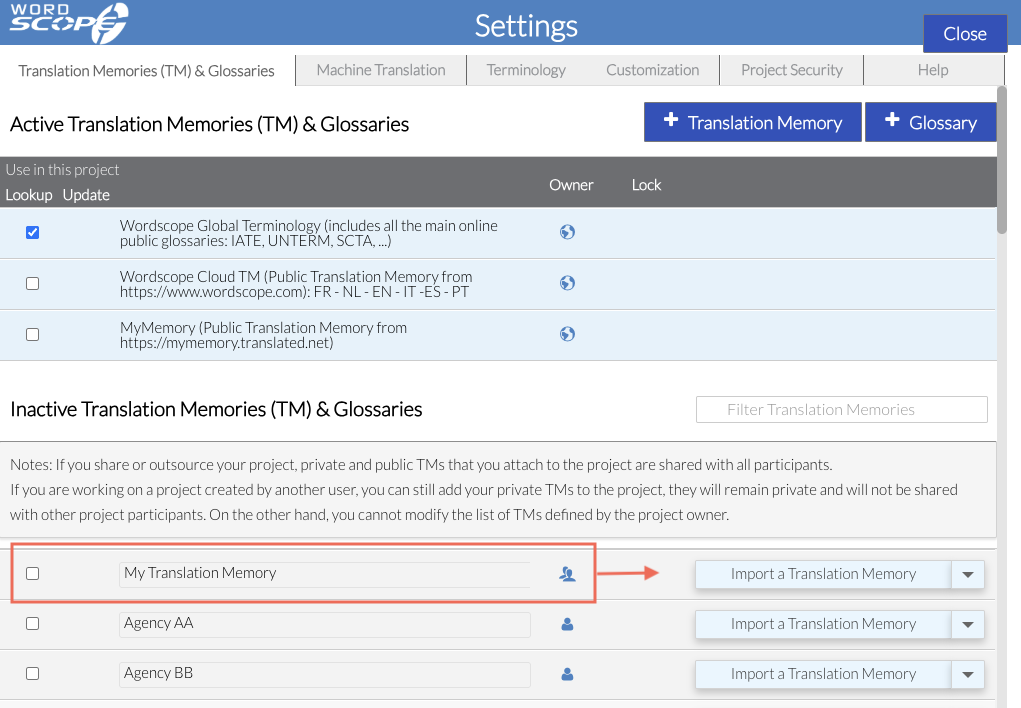Click owner icon for My Translation Memory
The width and height of the screenshot is (1021, 708).
point(567,574)
